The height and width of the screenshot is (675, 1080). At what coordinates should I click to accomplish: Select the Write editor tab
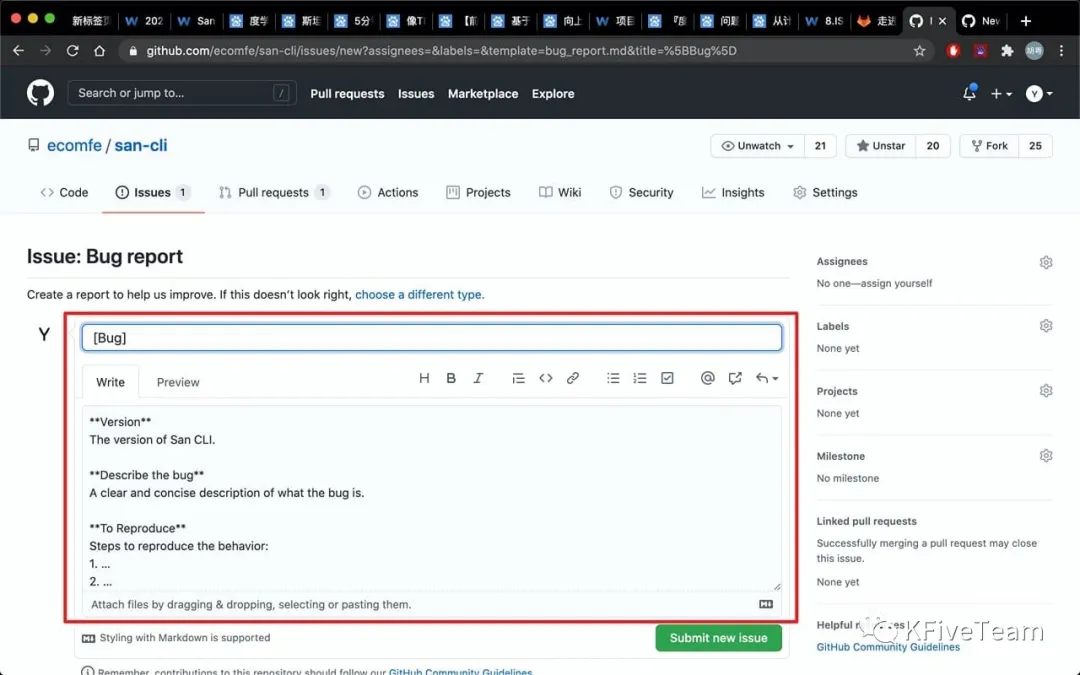point(110,382)
